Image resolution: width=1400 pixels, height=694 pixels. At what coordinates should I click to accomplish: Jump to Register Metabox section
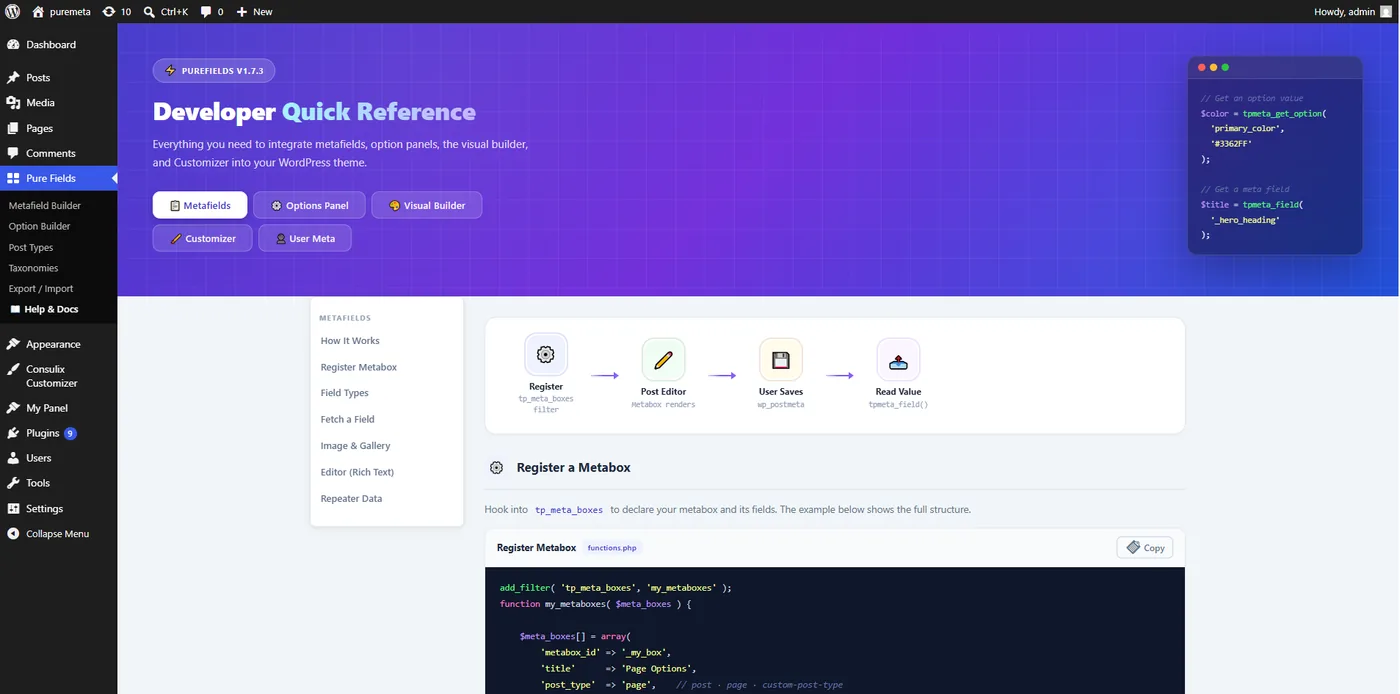point(359,367)
